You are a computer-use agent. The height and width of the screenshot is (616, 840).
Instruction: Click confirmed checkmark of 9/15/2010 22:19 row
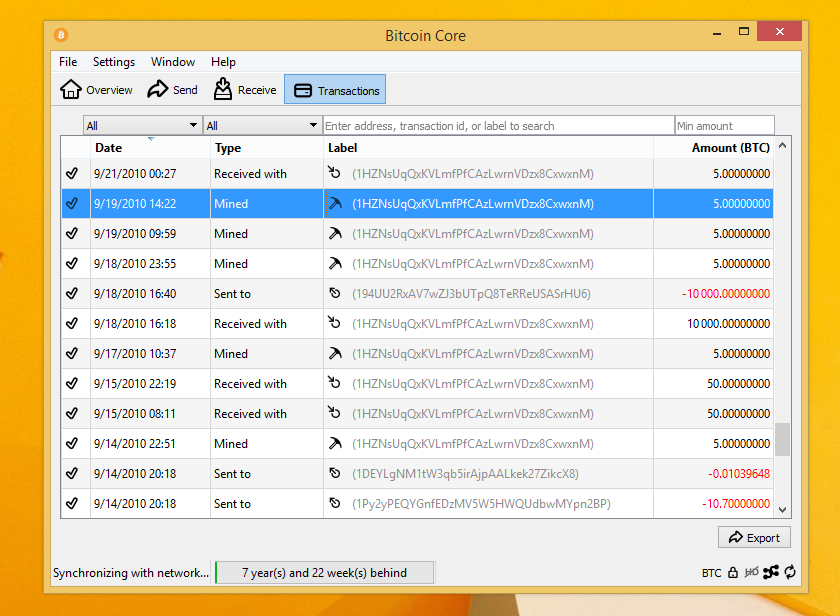pos(72,384)
